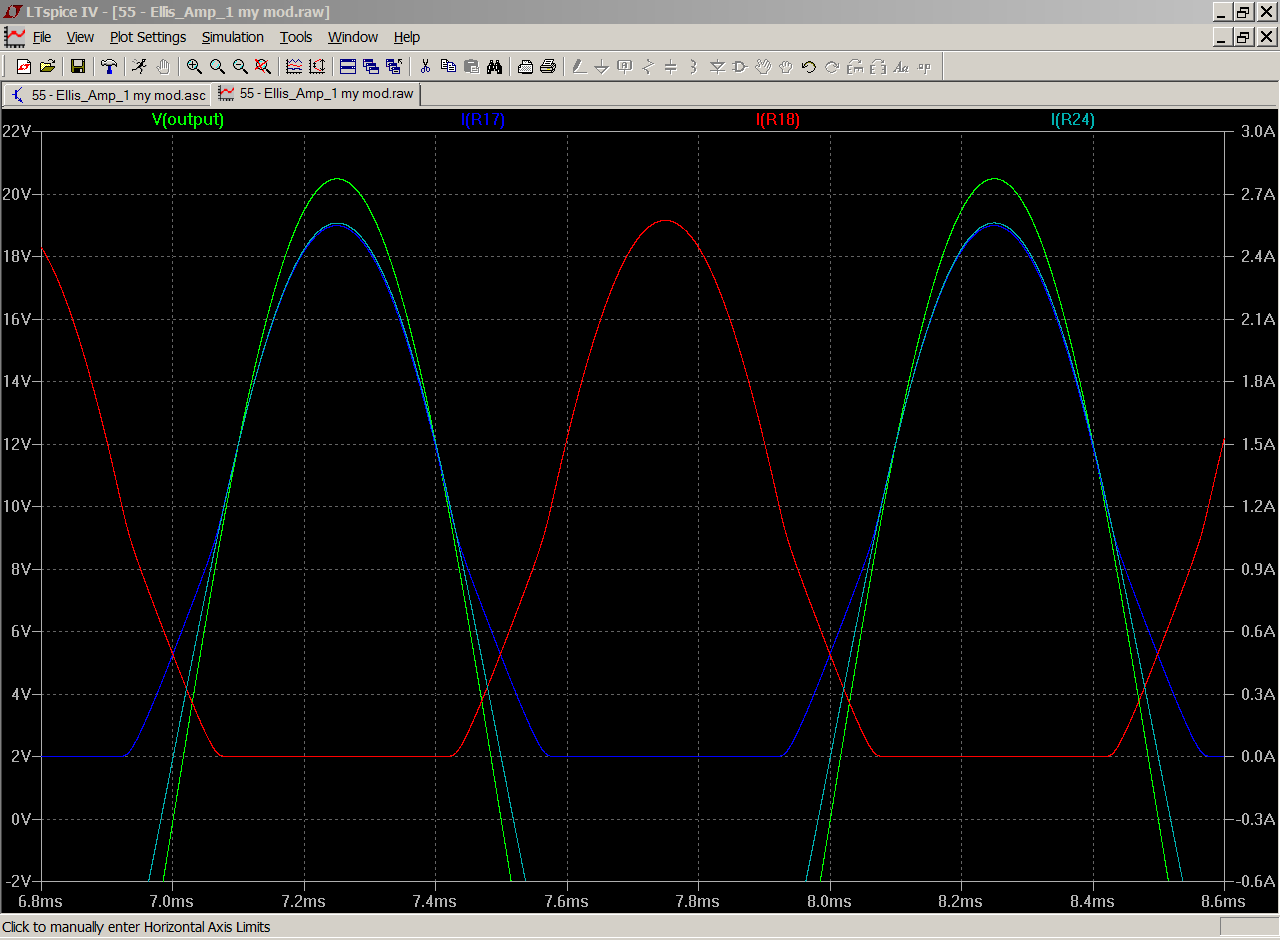The image size is (1280, 940).
Task: Click the Text 'Aa' icon
Action: tap(901, 66)
